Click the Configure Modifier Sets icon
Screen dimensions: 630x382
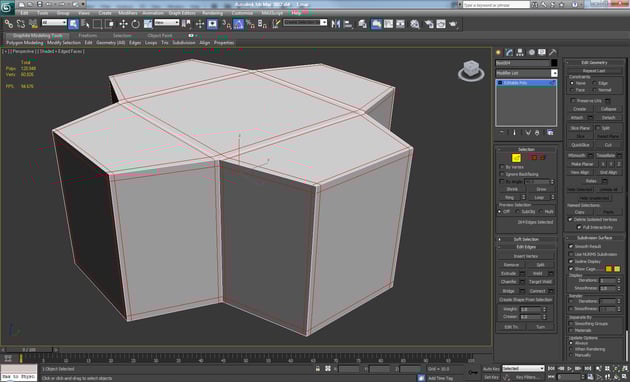pos(550,133)
